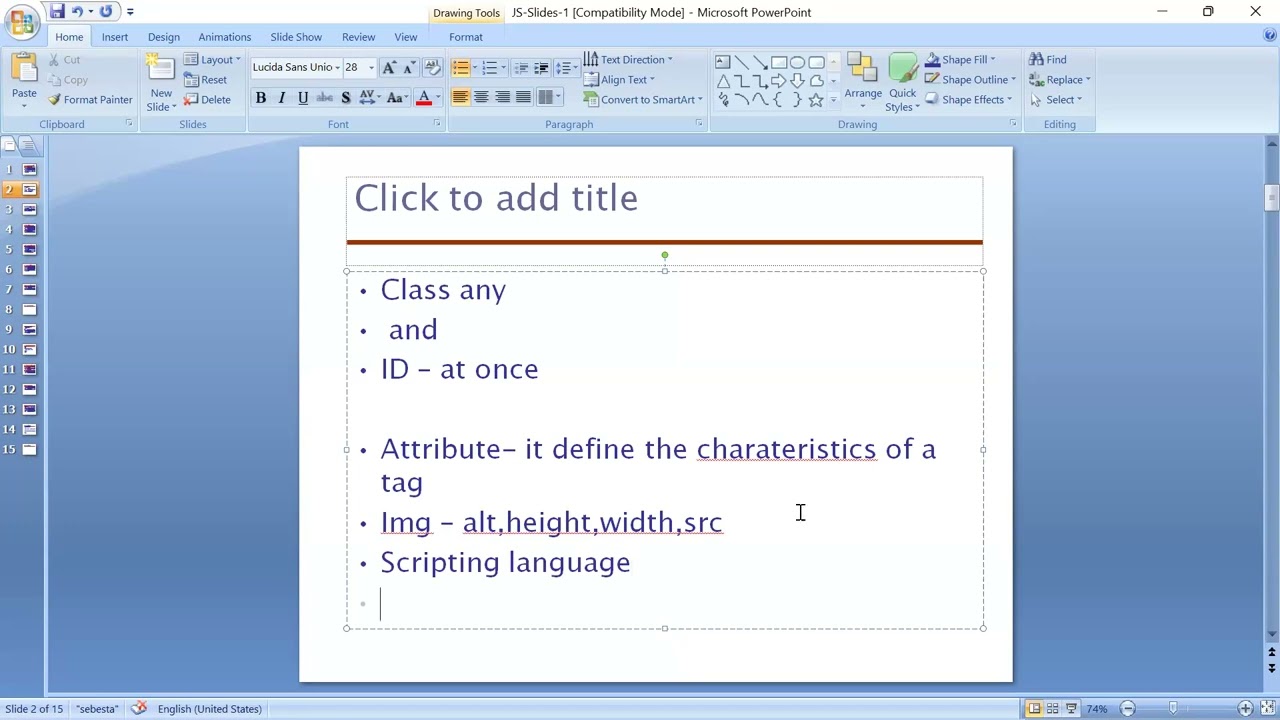
Task: Increase the list indent level
Action: pos(541,68)
